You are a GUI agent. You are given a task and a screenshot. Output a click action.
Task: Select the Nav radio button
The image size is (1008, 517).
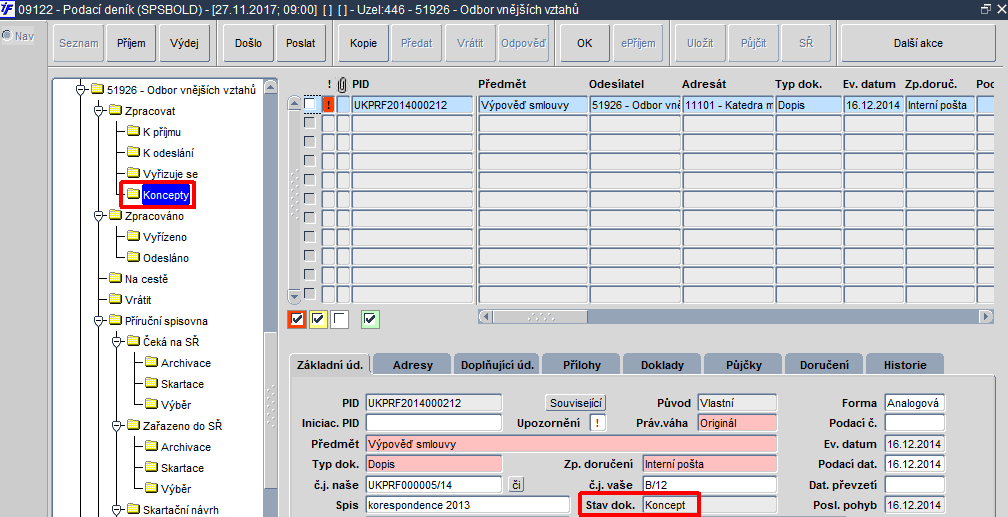[7, 36]
